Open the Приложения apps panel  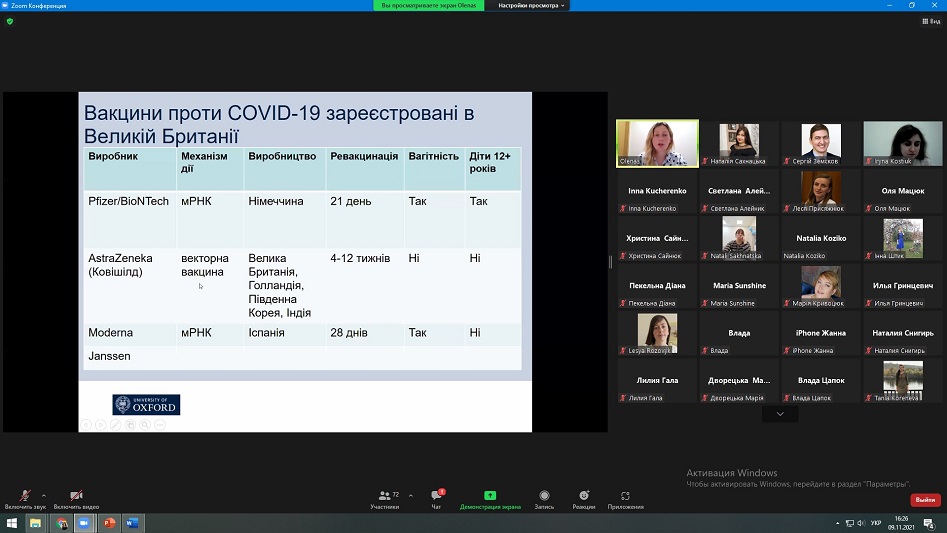625,497
